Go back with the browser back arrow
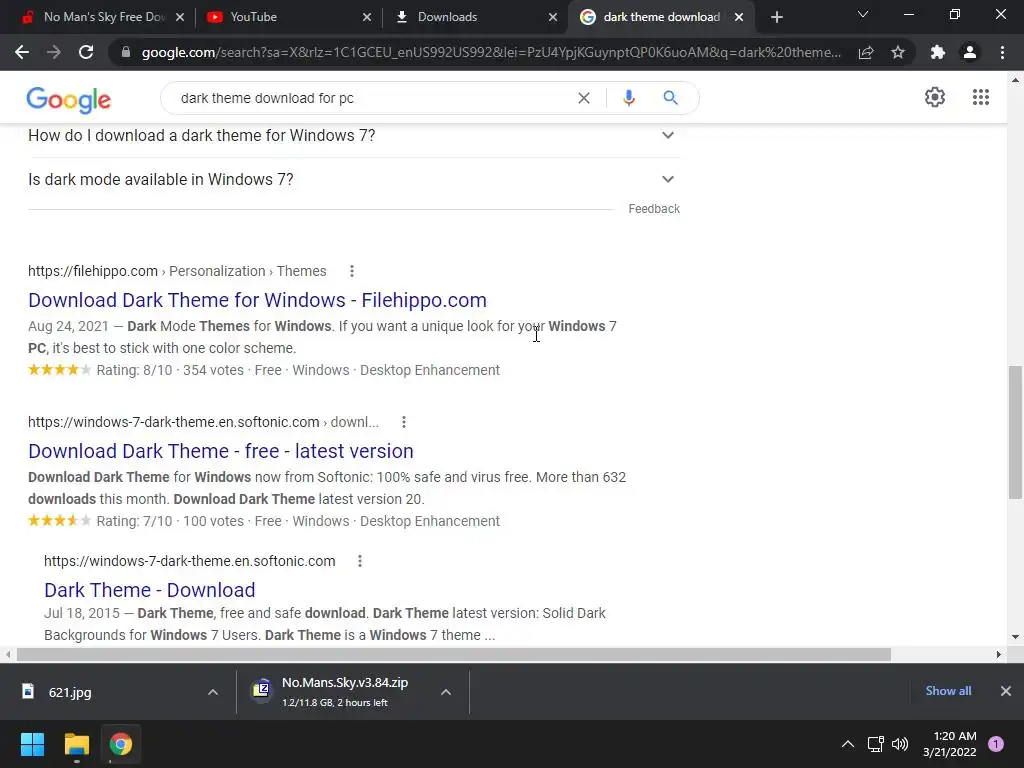This screenshot has width=1024, height=768. click(22, 52)
